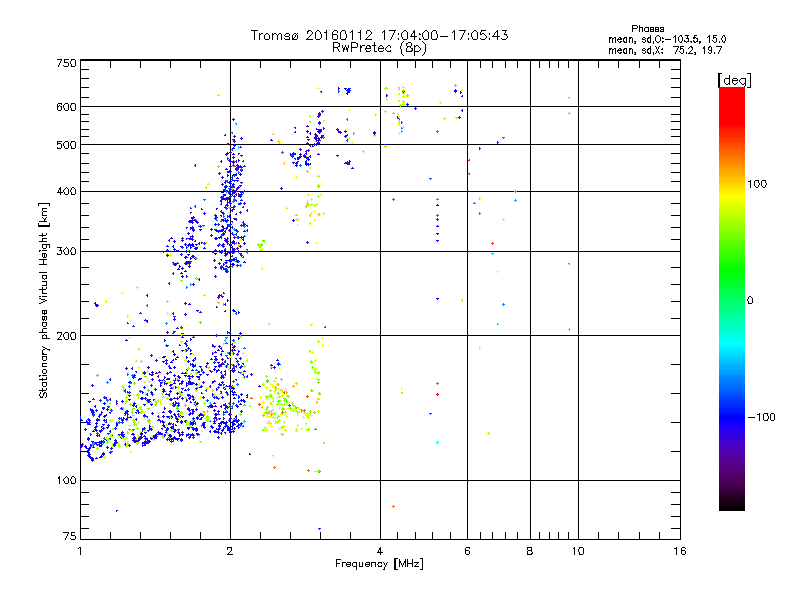The height and width of the screenshot is (600, 800).
Task: Click the x-axis tick label '10'
Action: [x=578, y=551]
